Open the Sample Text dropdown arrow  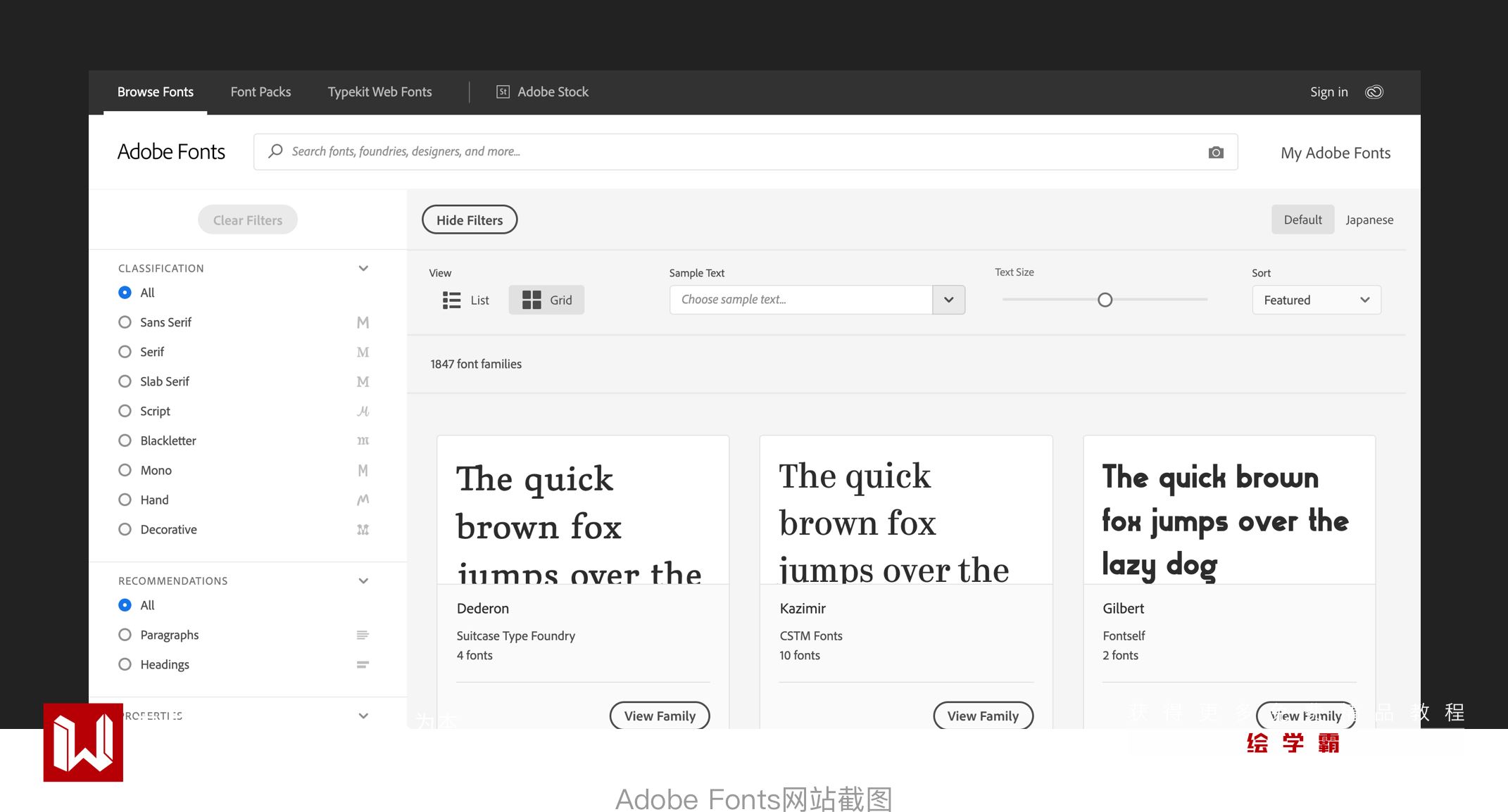[x=948, y=300]
